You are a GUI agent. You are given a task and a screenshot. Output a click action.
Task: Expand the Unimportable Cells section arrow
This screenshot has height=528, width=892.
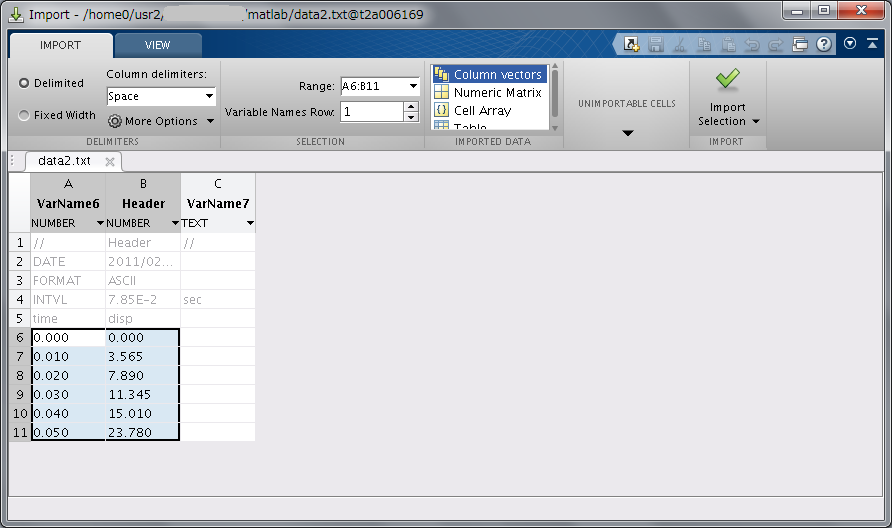[627, 133]
